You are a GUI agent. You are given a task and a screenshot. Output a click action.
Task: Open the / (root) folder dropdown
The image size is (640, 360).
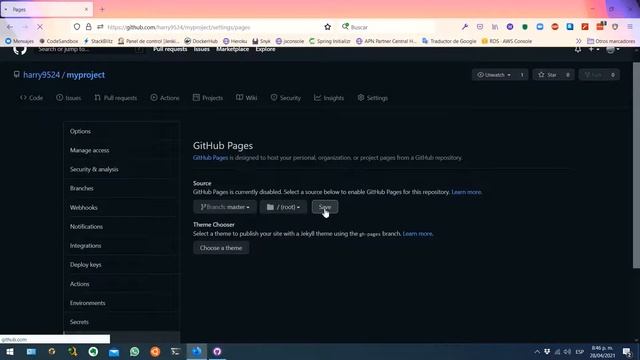(x=283, y=207)
